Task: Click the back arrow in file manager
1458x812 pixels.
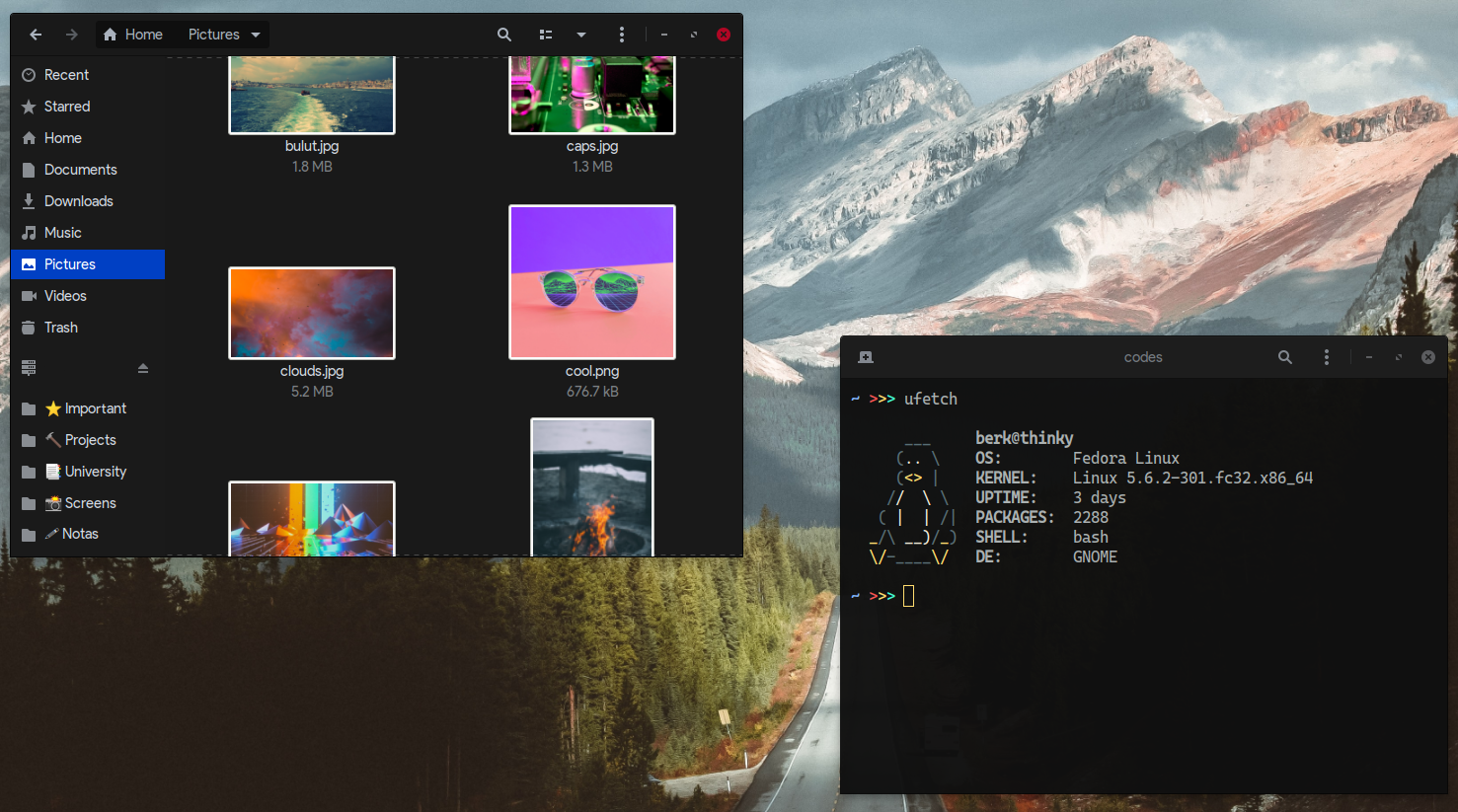Action: pos(36,35)
